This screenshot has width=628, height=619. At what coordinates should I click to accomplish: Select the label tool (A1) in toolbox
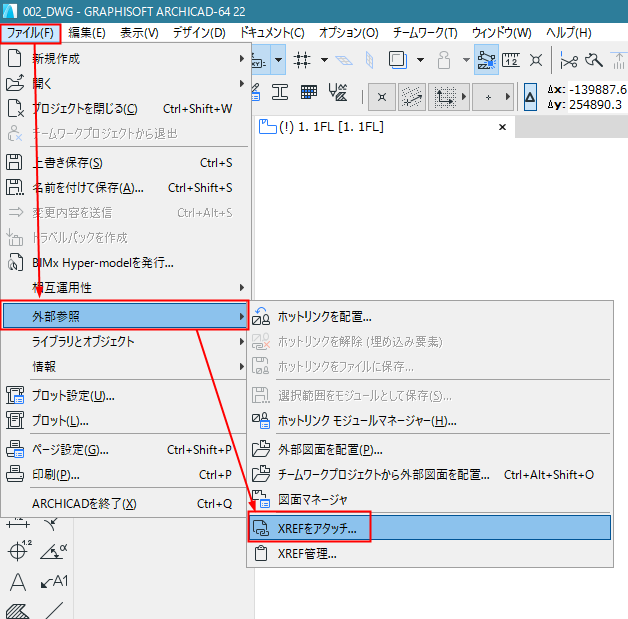[54, 581]
